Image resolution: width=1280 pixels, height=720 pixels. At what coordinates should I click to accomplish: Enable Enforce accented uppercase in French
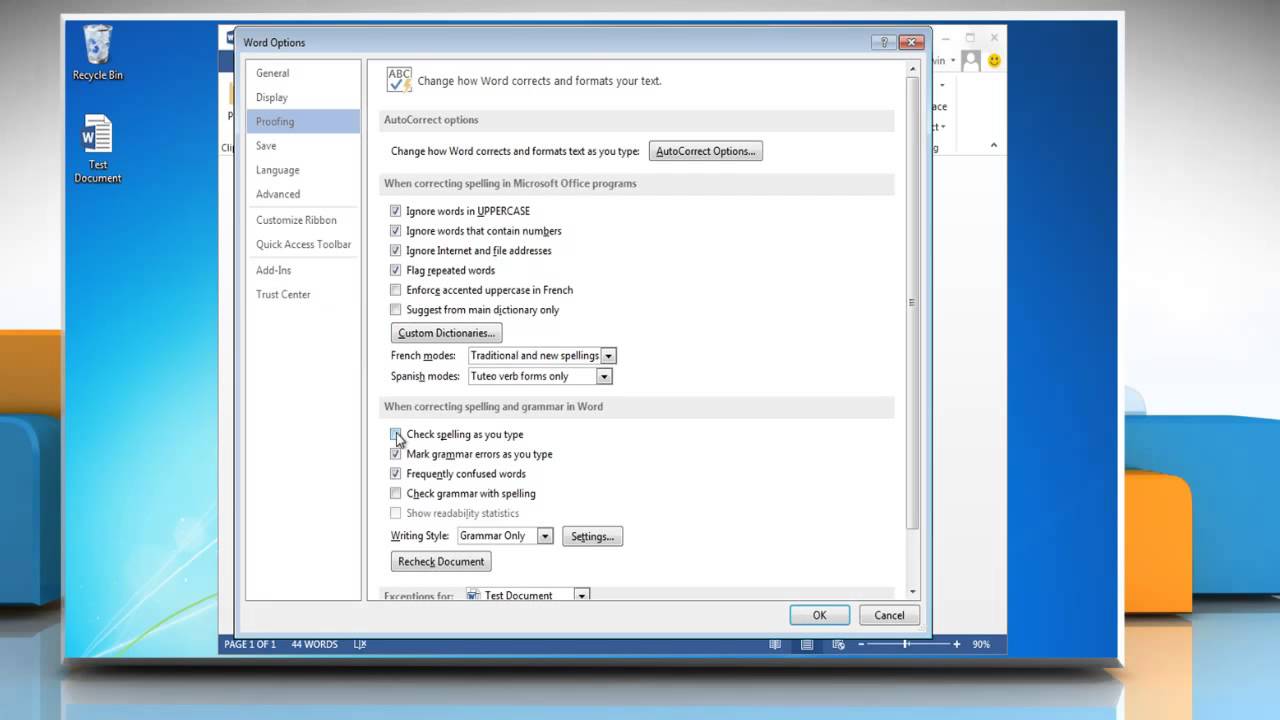(396, 290)
